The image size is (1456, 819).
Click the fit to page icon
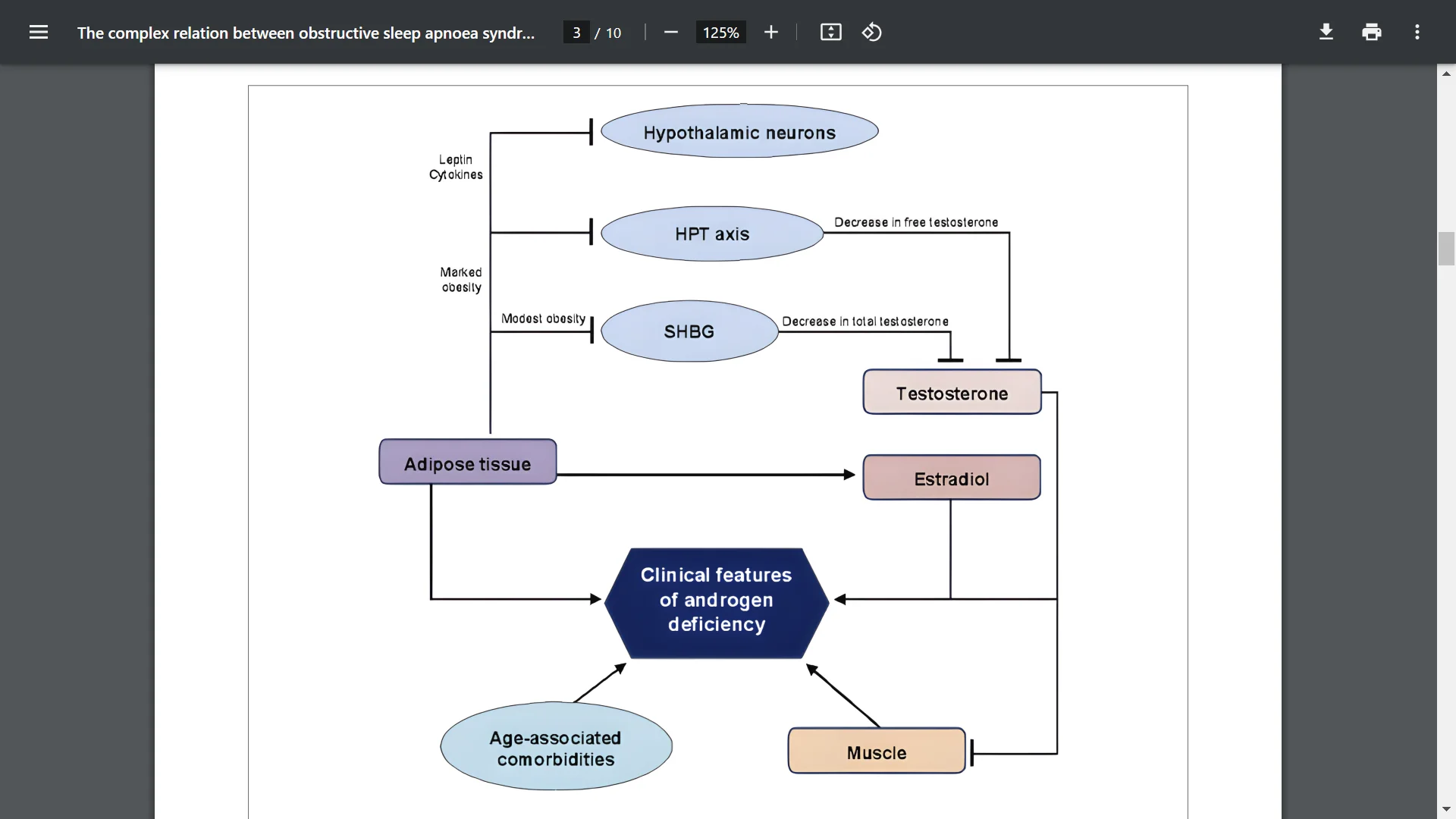tap(831, 32)
